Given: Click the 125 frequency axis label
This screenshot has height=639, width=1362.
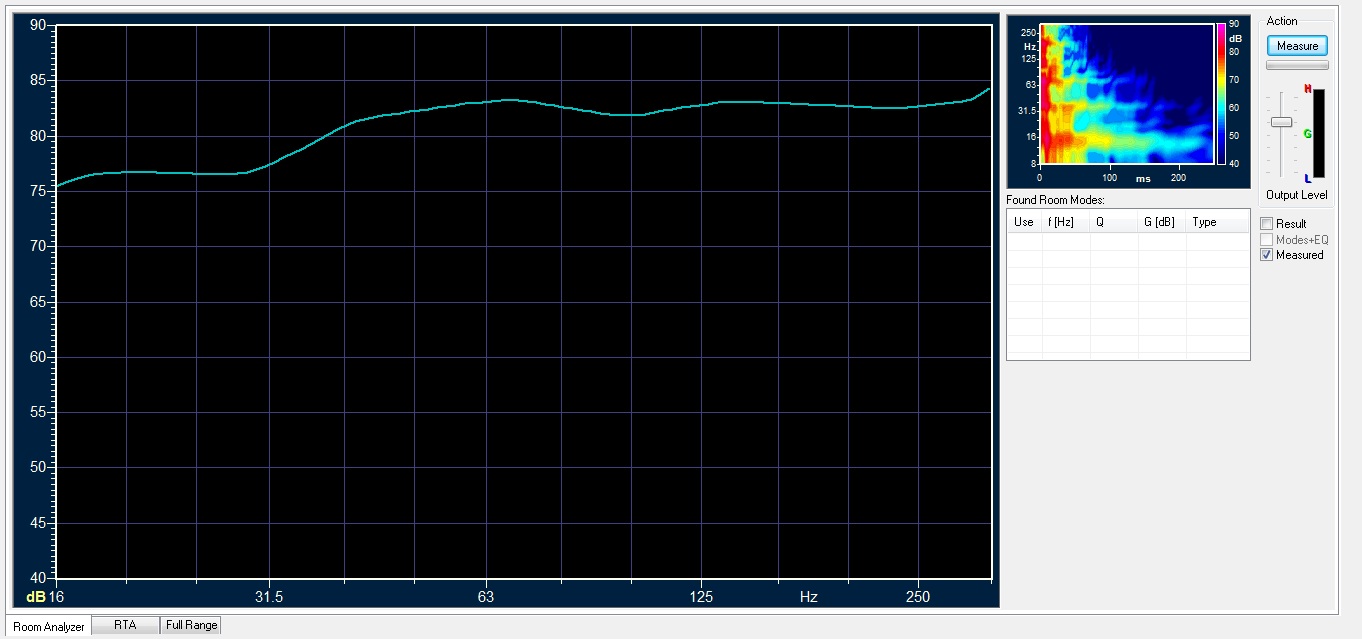Looking at the screenshot, I should tap(701, 597).
